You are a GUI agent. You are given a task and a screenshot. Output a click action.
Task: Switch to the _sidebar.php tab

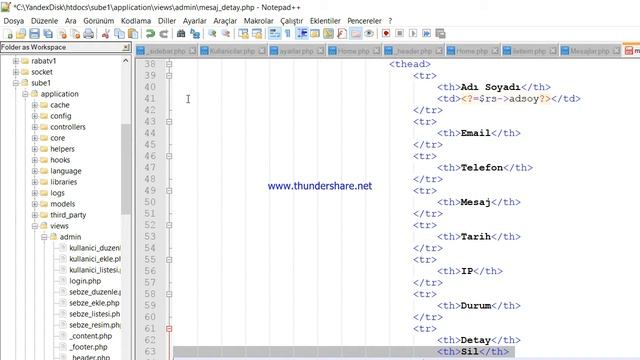click(167, 51)
